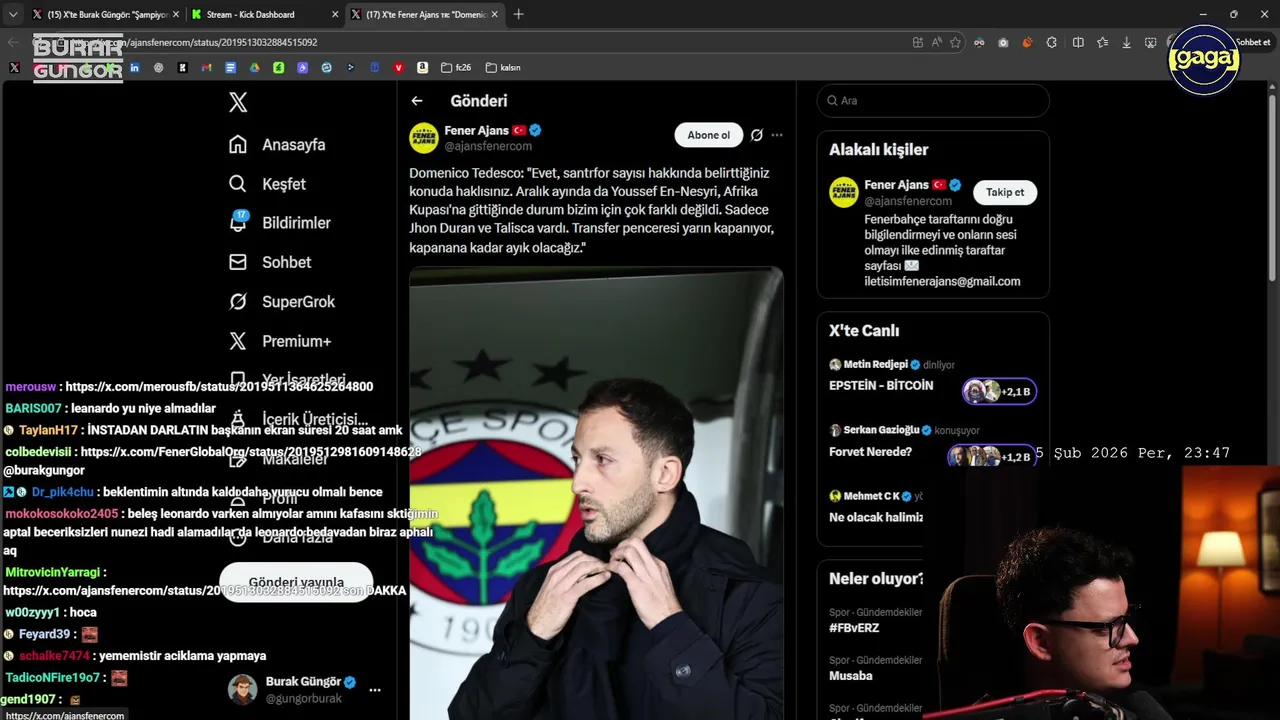Add this page to favorites star

point(955,42)
